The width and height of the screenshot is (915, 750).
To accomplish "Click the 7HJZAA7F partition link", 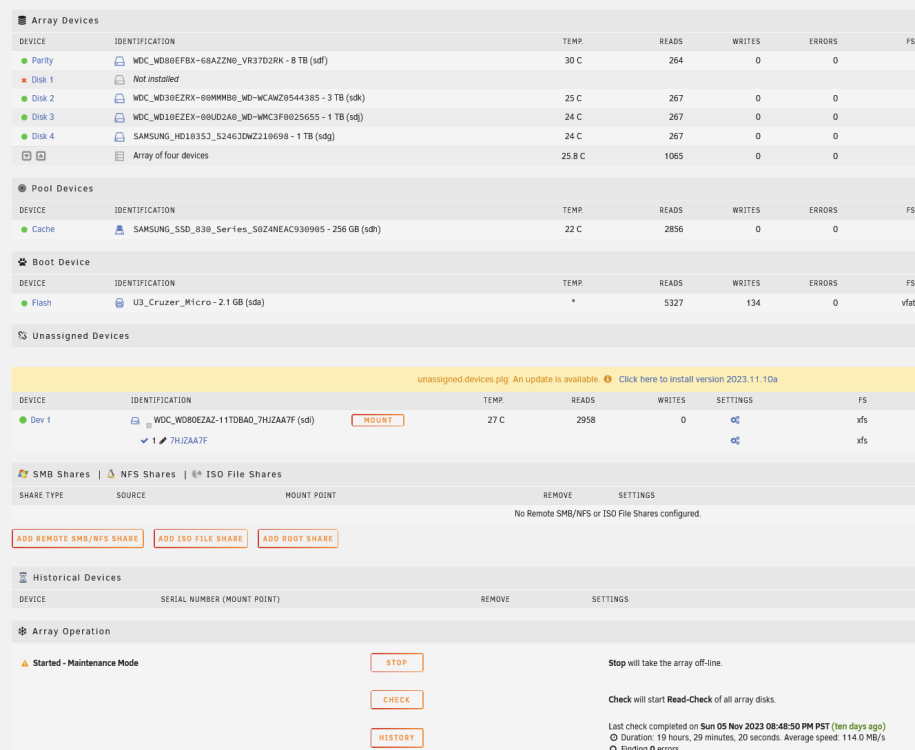I will pyautogui.click(x=188, y=441).
